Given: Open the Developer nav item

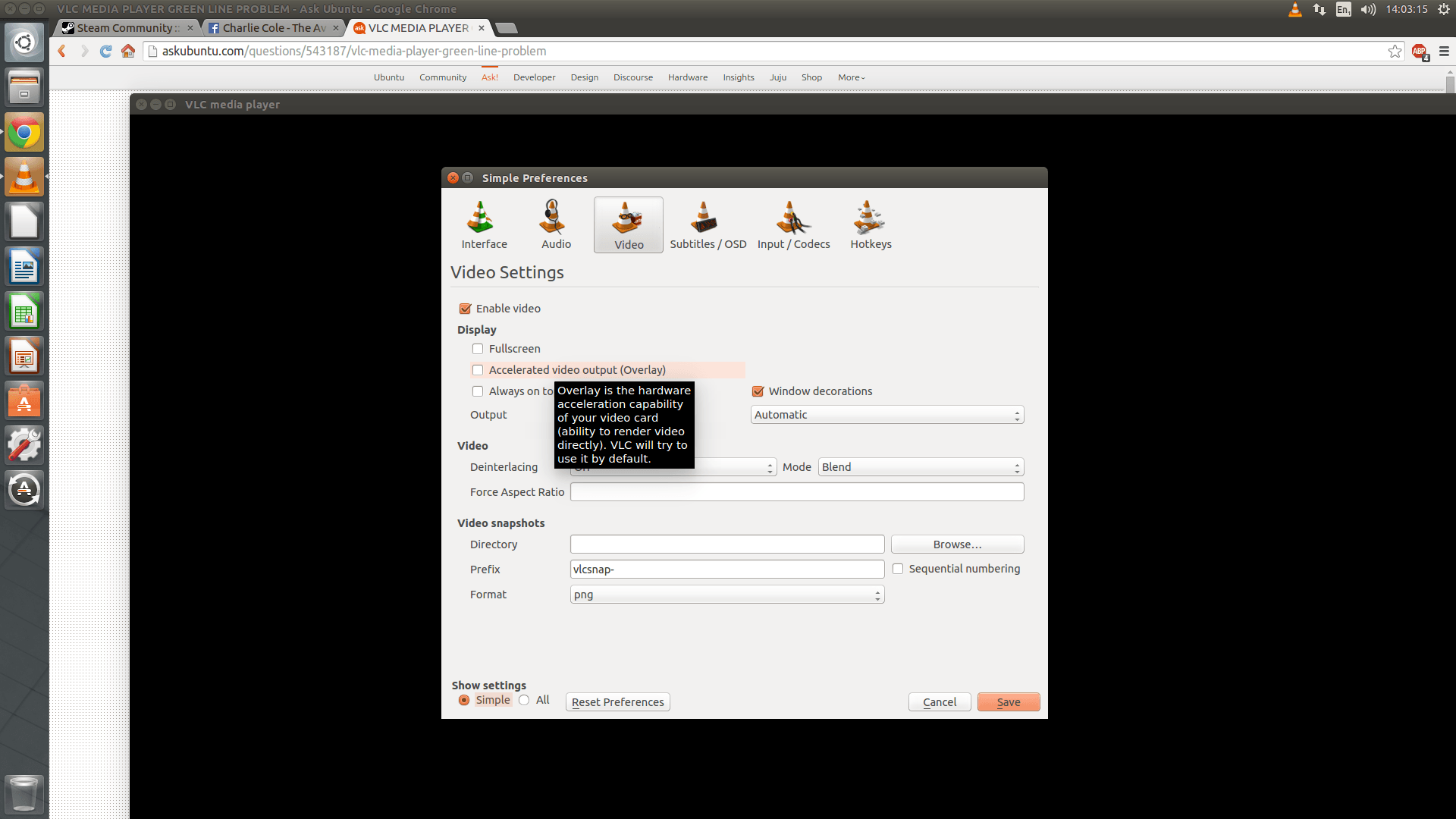Looking at the screenshot, I should [534, 77].
